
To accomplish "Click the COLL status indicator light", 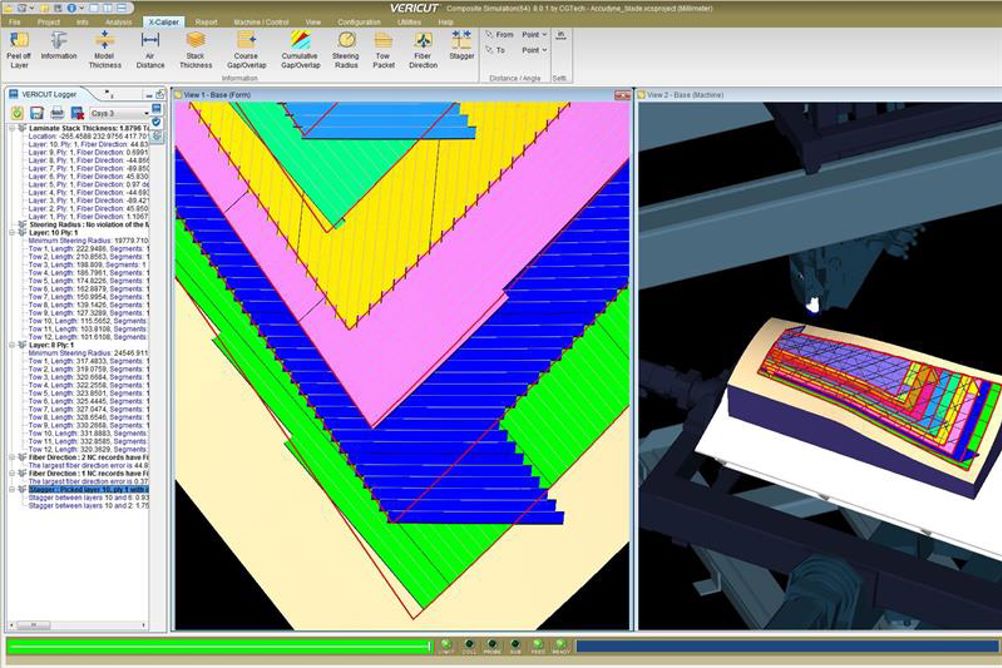I will (x=469, y=646).
